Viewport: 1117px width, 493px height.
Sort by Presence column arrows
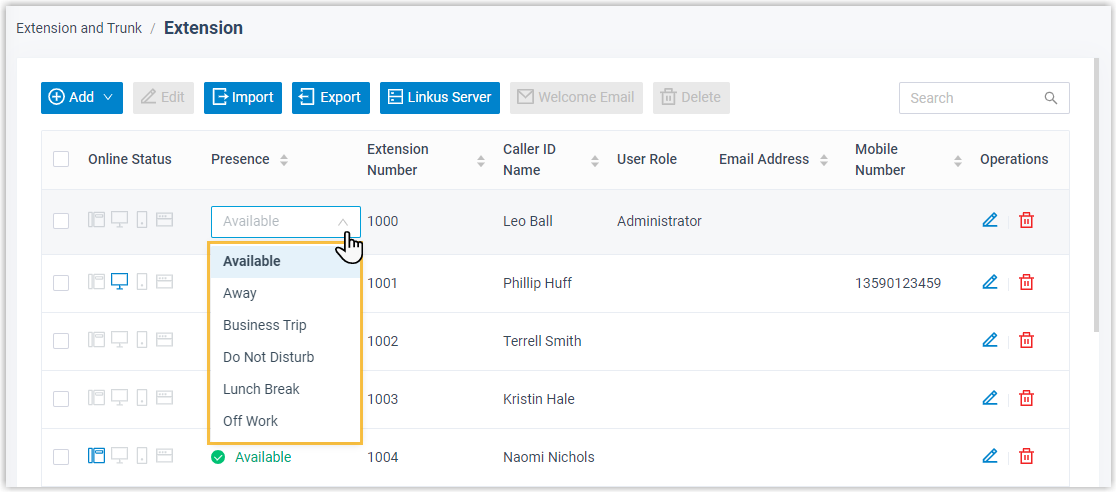pyautogui.click(x=284, y=160)
